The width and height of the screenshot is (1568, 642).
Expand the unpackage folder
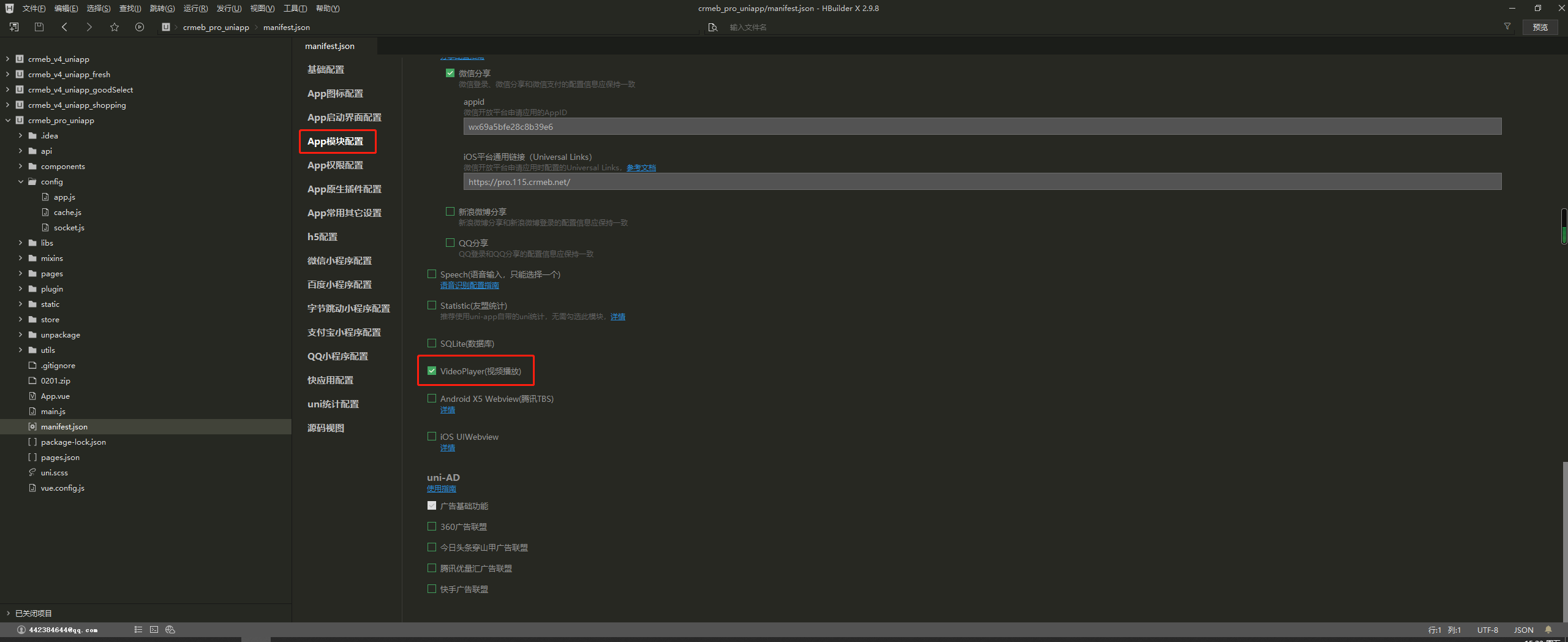click(20, 334)
